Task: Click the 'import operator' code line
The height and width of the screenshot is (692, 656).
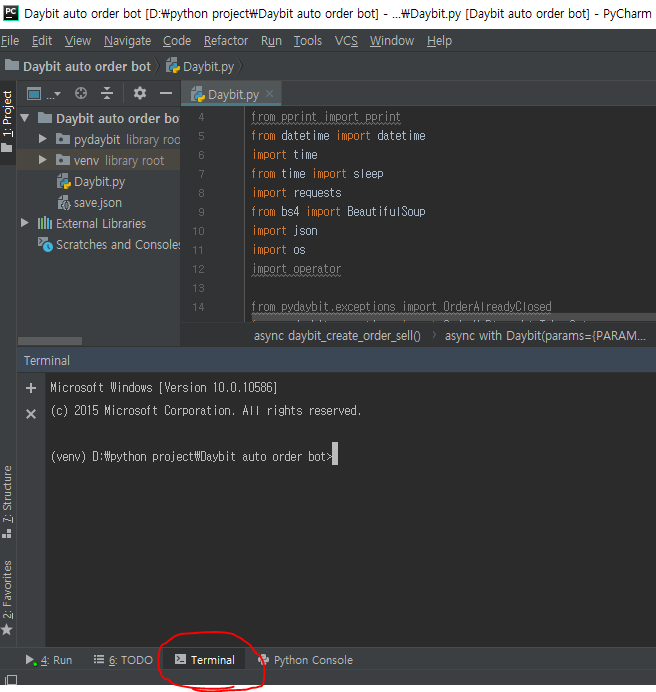Action: coord(296,269)
